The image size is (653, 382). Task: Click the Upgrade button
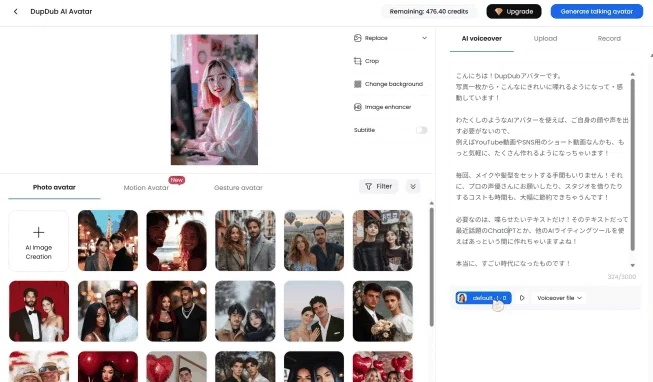click(513, 11)
